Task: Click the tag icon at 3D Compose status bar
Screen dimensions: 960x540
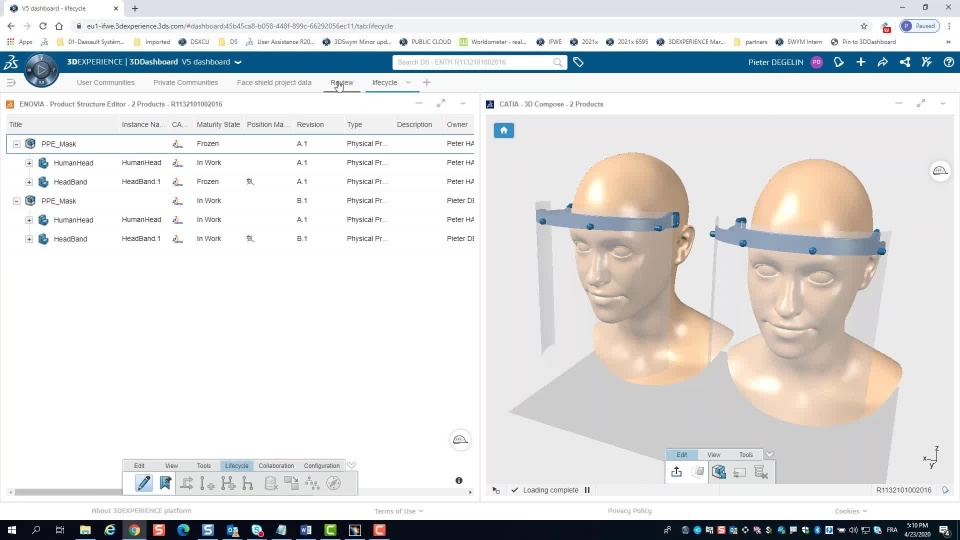Action: (x=946, y=490)
